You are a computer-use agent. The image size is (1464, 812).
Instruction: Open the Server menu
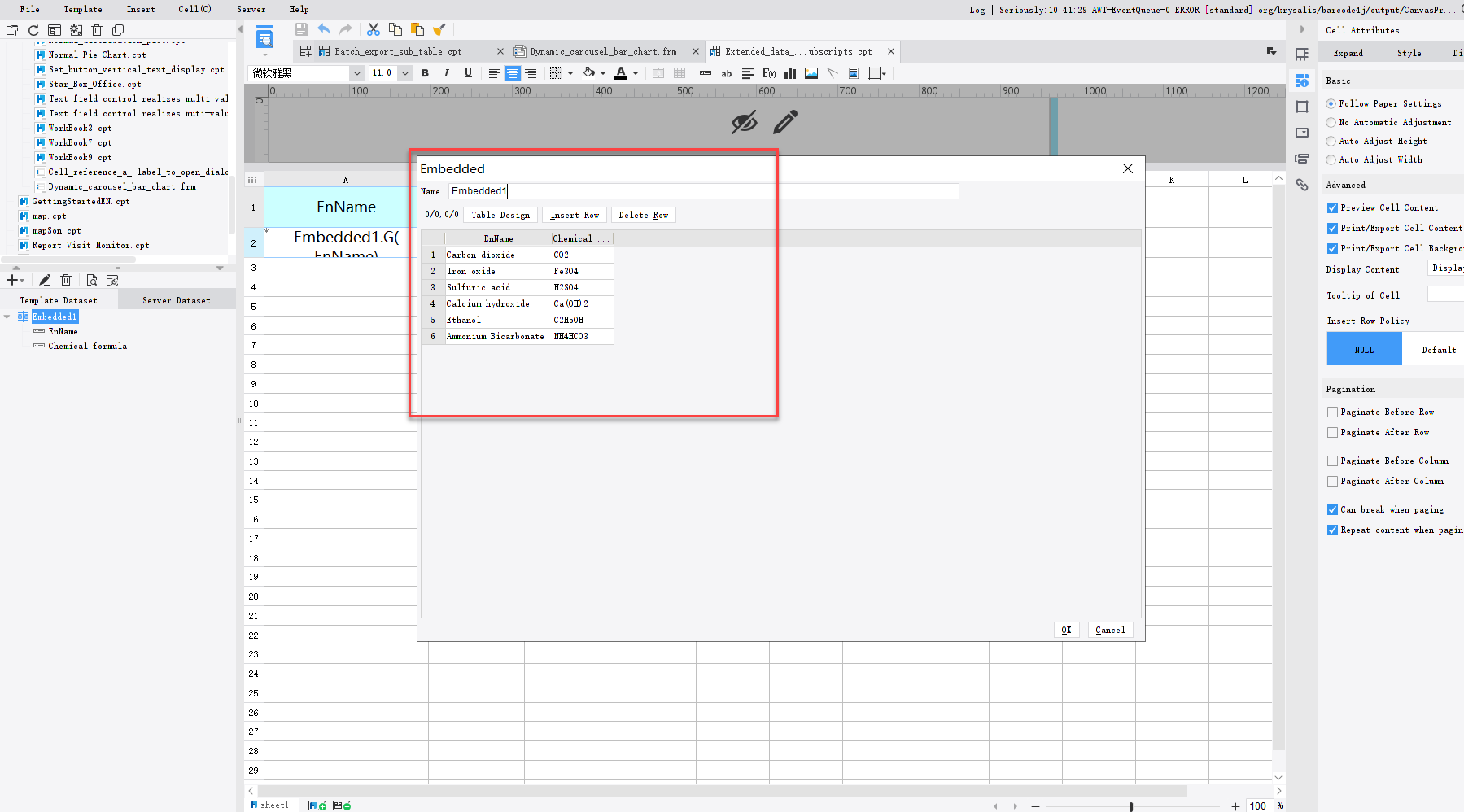point(251,9)
